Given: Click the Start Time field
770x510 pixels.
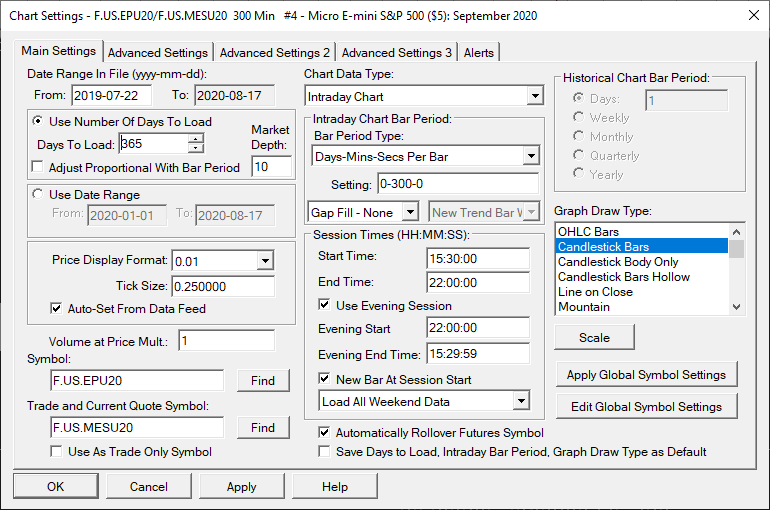Looking at the screenshot, I should click(478, 258).
